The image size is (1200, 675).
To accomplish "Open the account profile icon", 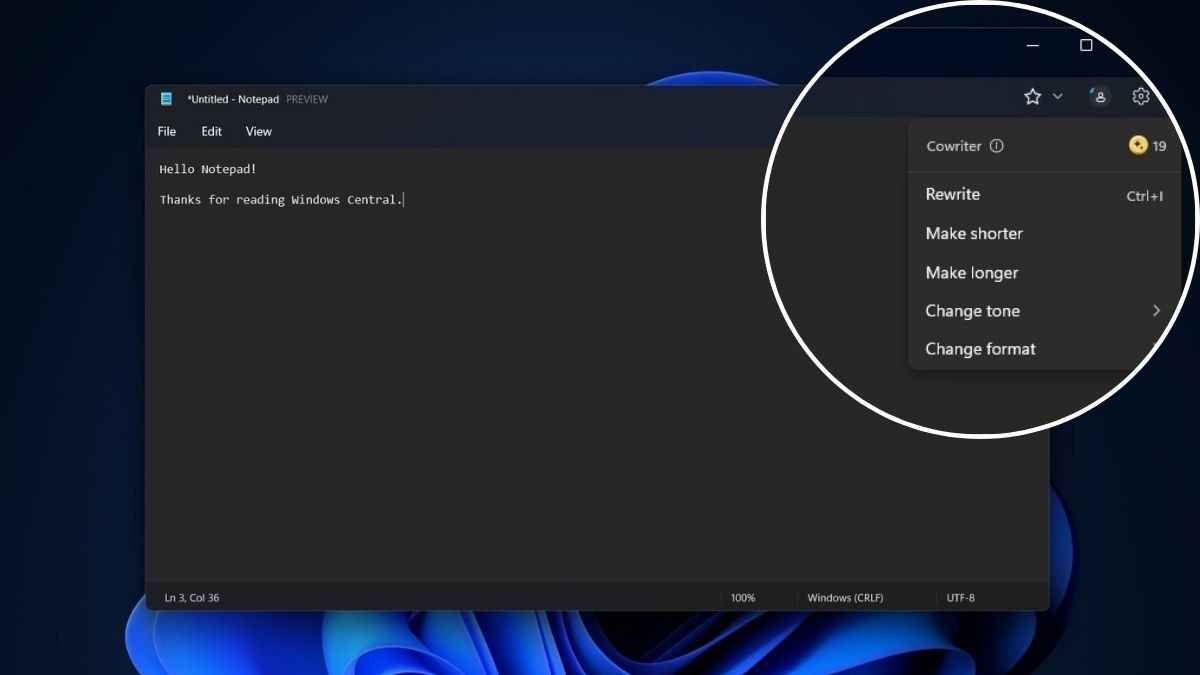I will pyautogui.click(x=1099, y=96).
